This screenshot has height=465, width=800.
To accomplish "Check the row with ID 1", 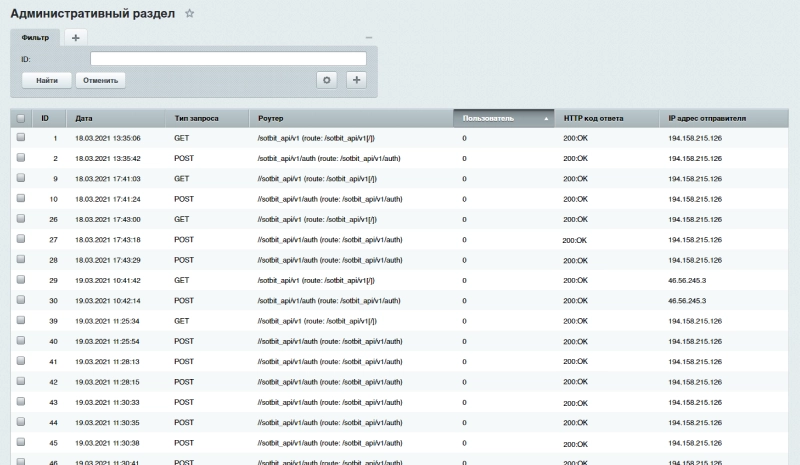I will coord(21,138).
